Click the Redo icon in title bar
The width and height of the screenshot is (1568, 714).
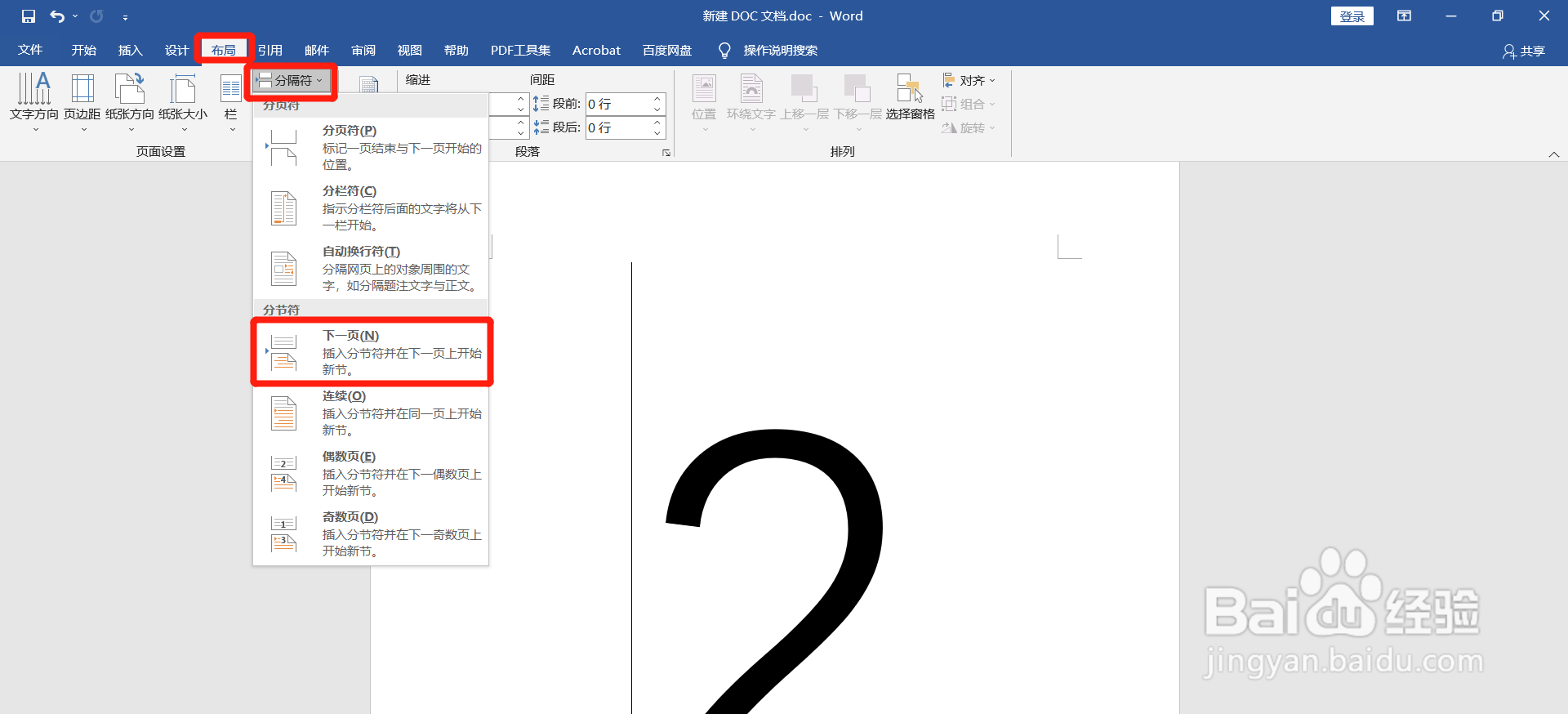coord(96,16)
